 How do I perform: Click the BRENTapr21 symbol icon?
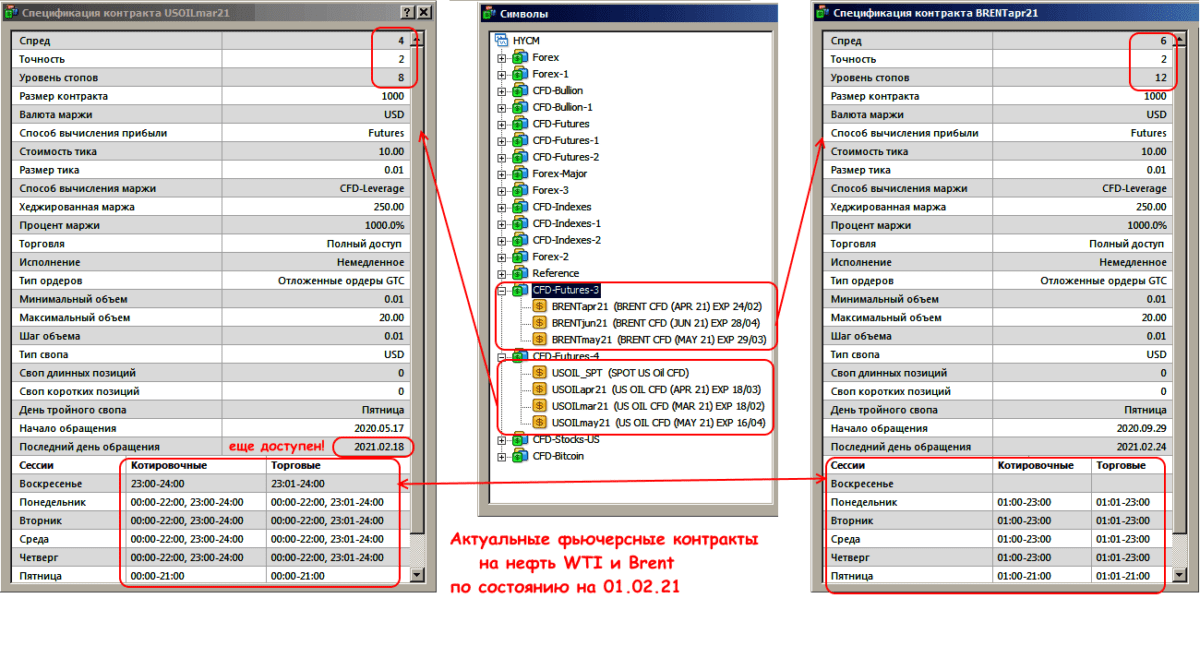(538, 307)
